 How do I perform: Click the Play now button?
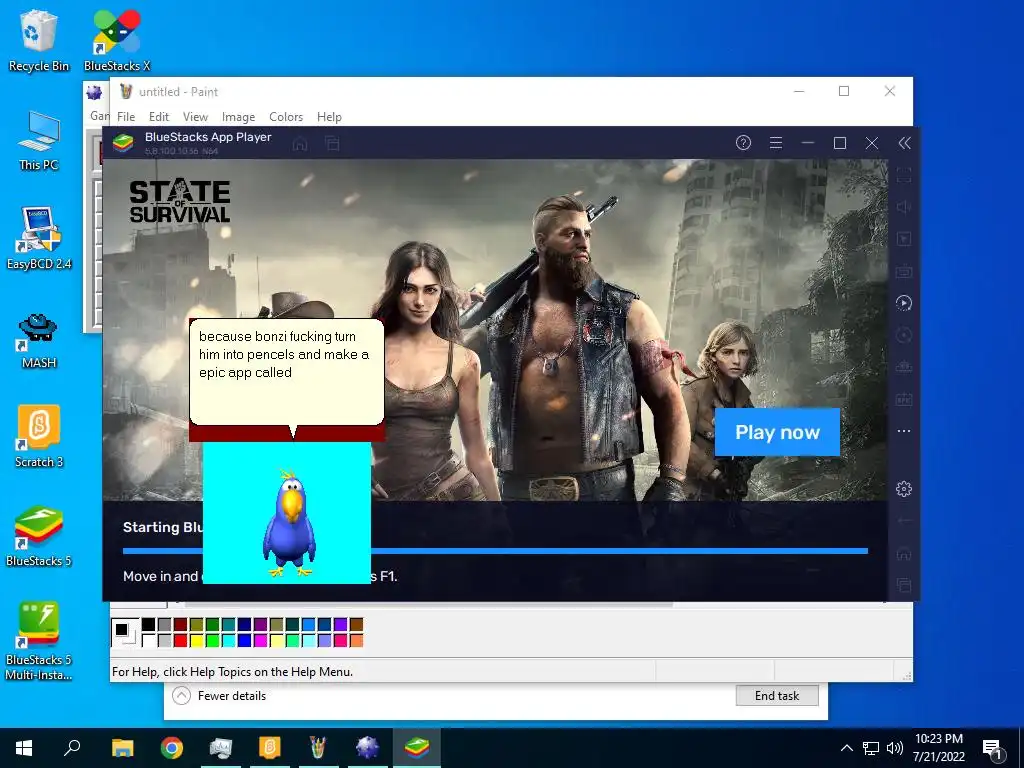pos(777,432)
